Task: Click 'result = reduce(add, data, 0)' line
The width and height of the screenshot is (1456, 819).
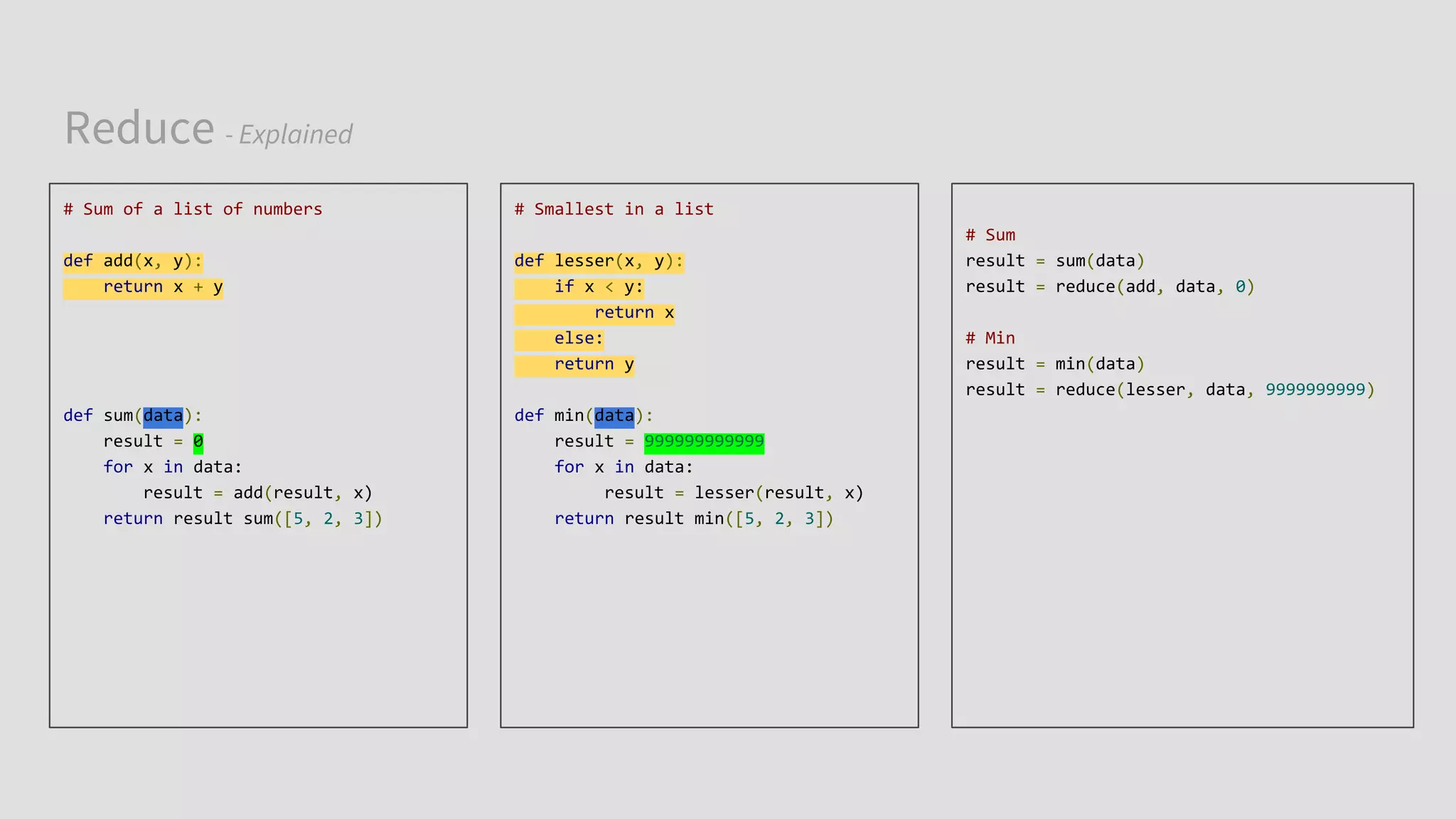Action: pos(1110,287)
